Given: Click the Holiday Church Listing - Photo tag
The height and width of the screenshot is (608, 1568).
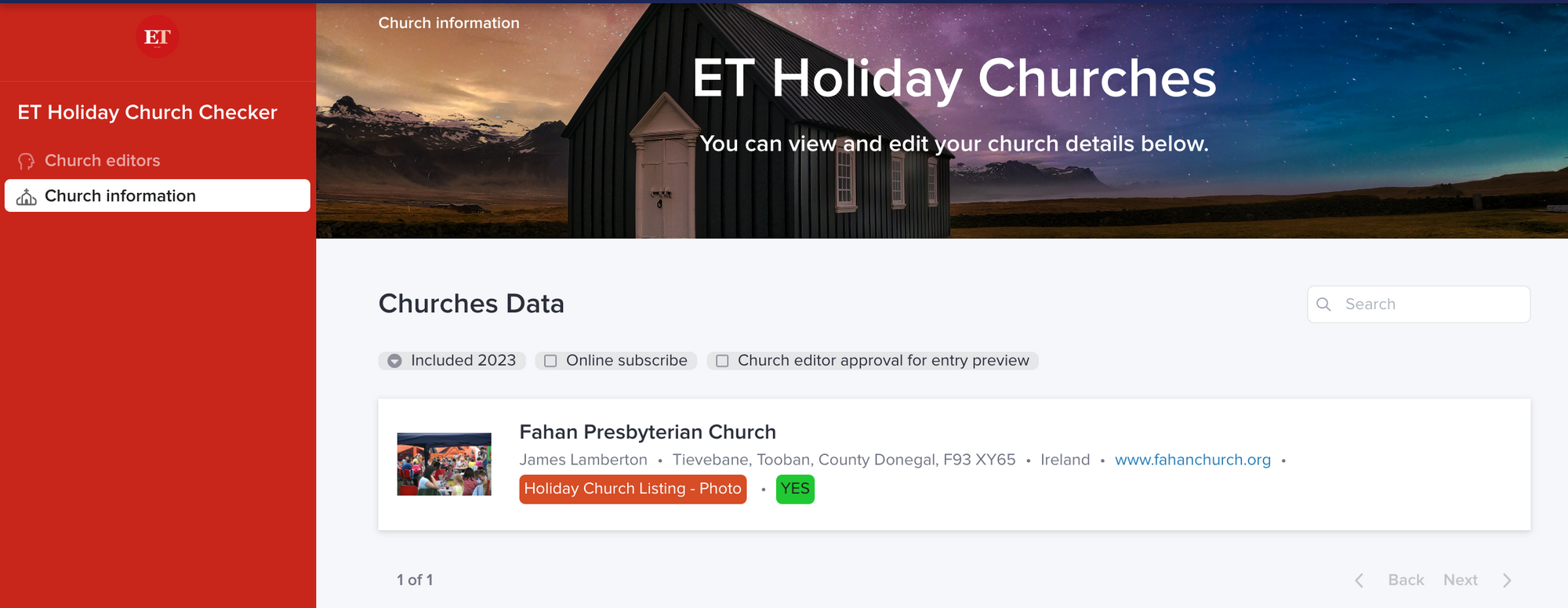Looking at the screenshot, I should pos(632,489).
